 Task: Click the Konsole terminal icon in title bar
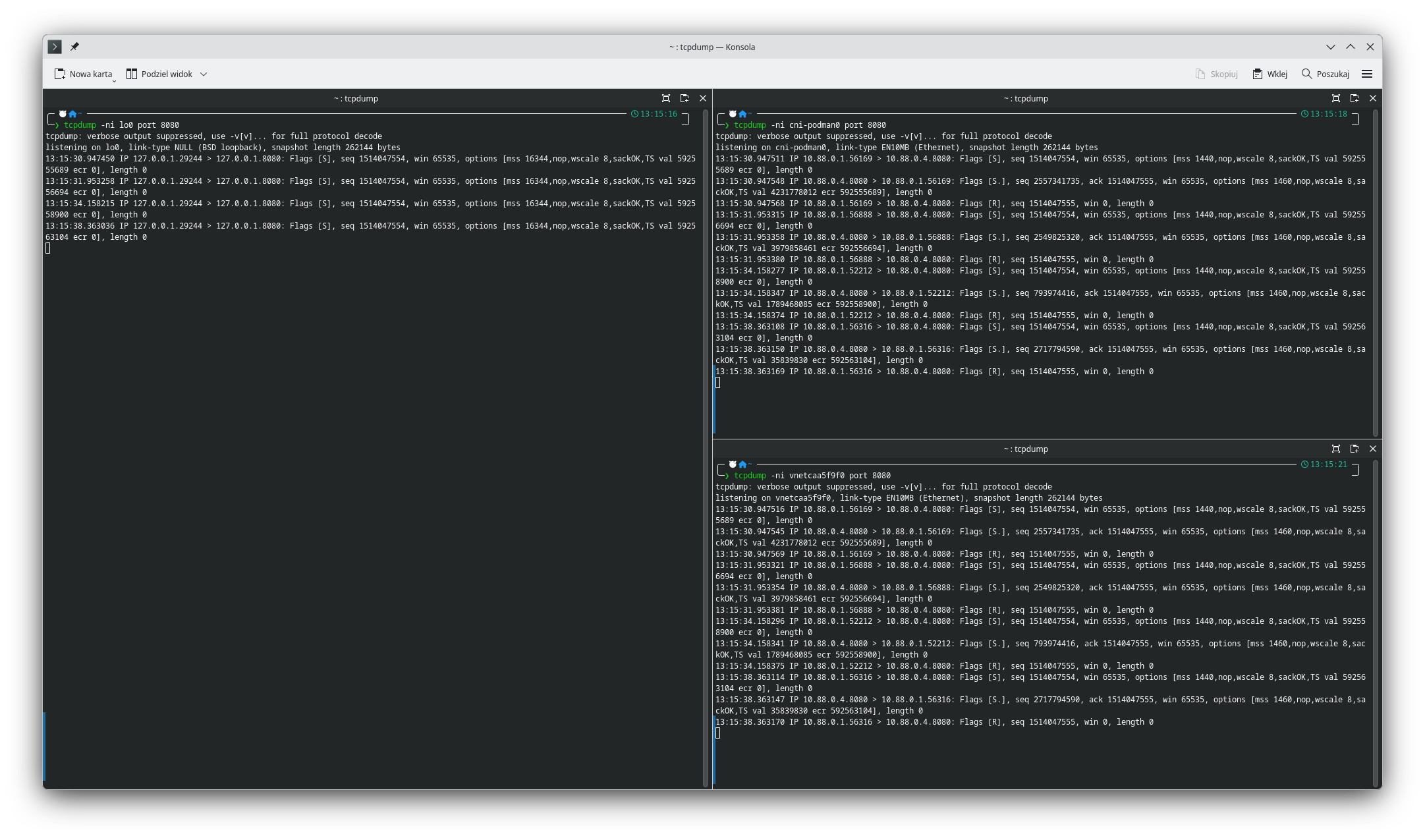tap(55, 47)
